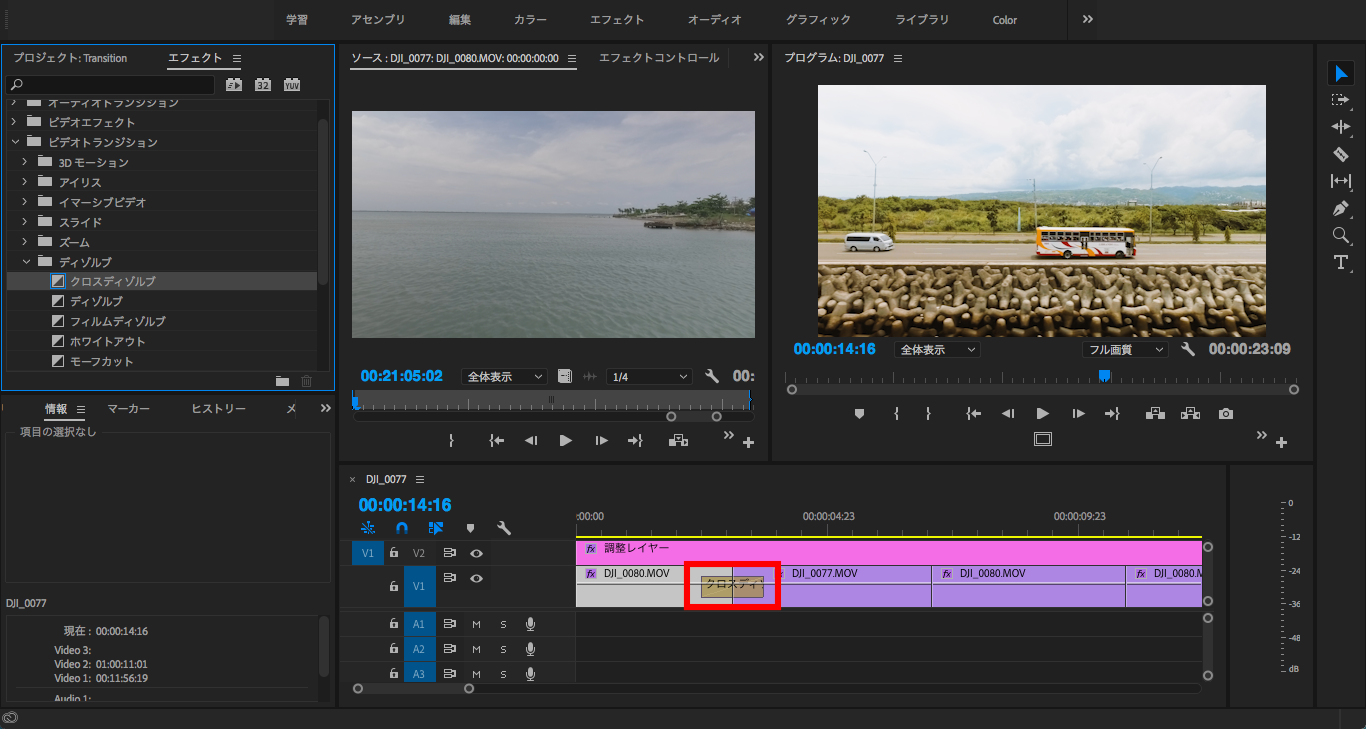This screenshot has height=729, width=1366.
Task: Toggle lock on V1 track
Action: (394, 586)
